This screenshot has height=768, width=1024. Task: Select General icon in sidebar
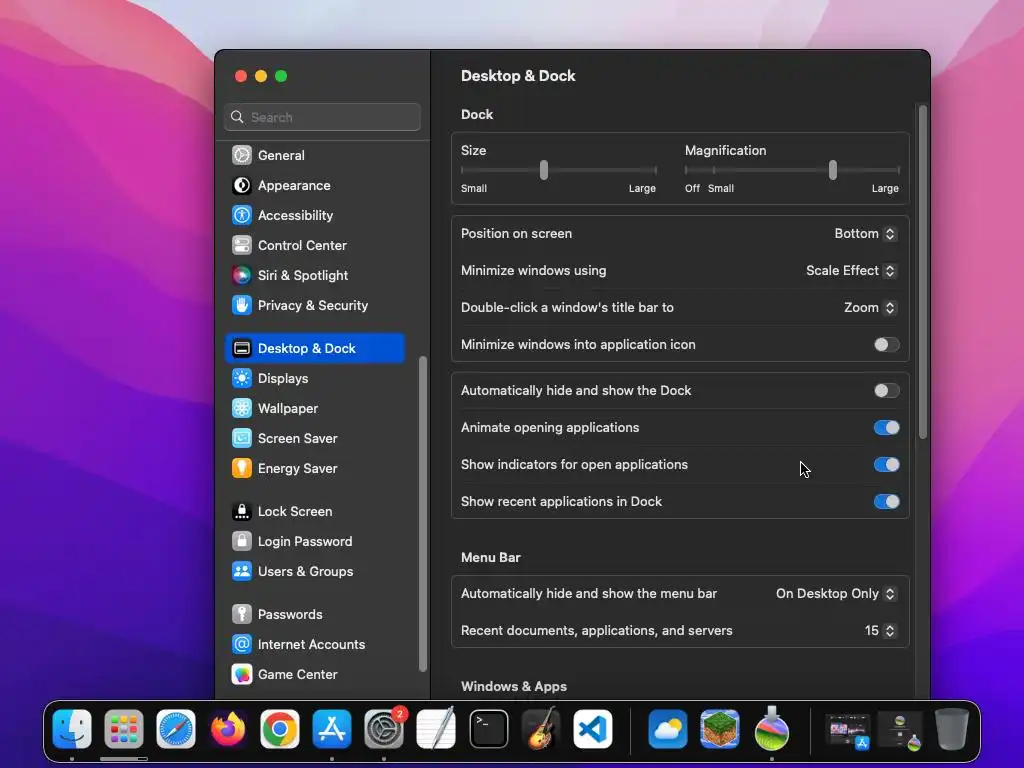242,155
